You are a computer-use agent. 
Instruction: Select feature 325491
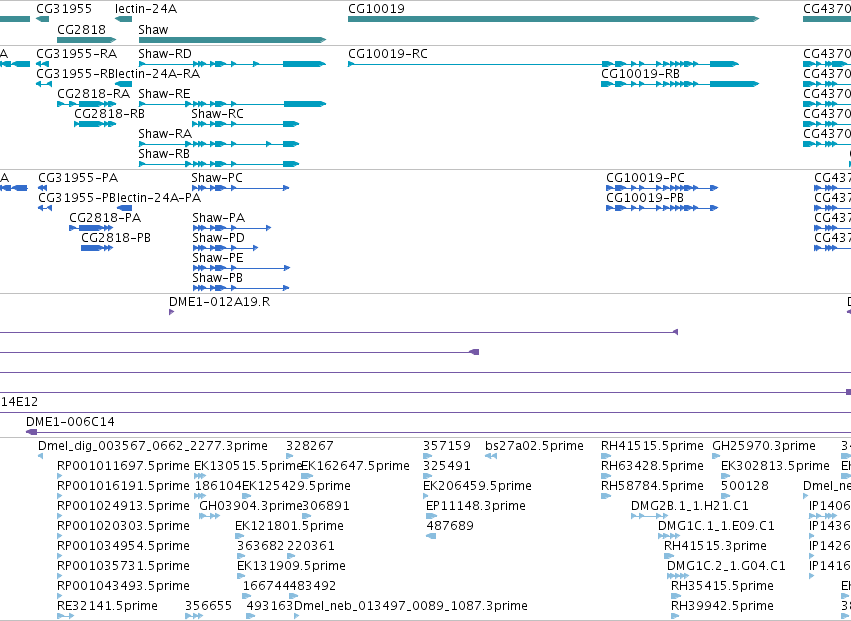428,476
